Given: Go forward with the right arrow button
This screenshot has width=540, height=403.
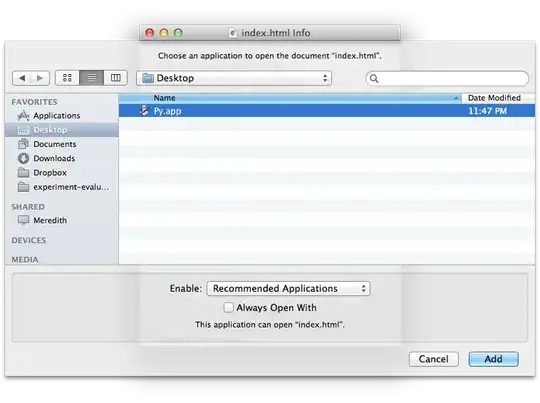Looking at the screenshot, I should click(40, 78).
